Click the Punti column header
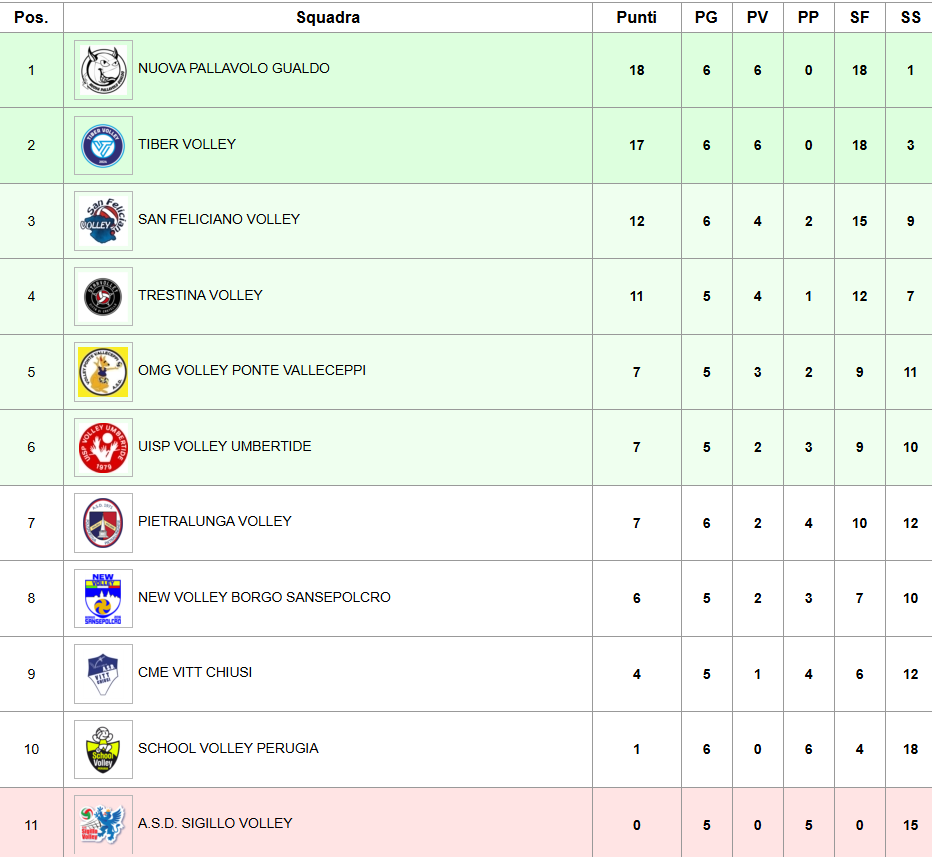 tap(637, 17)
